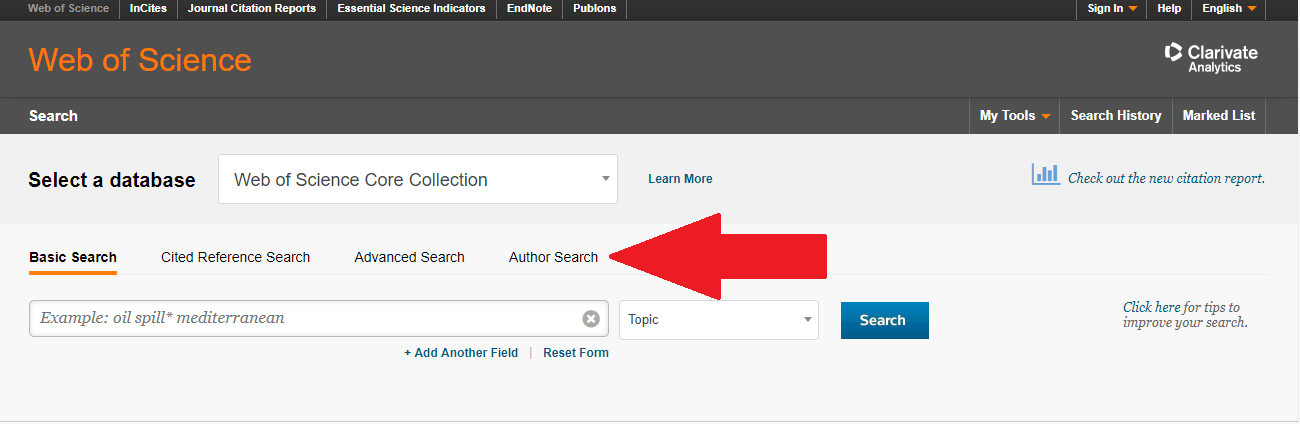This screenshot has width=1300, height=424.
Task: Click the Reset Form link
Action: (575, 353)
